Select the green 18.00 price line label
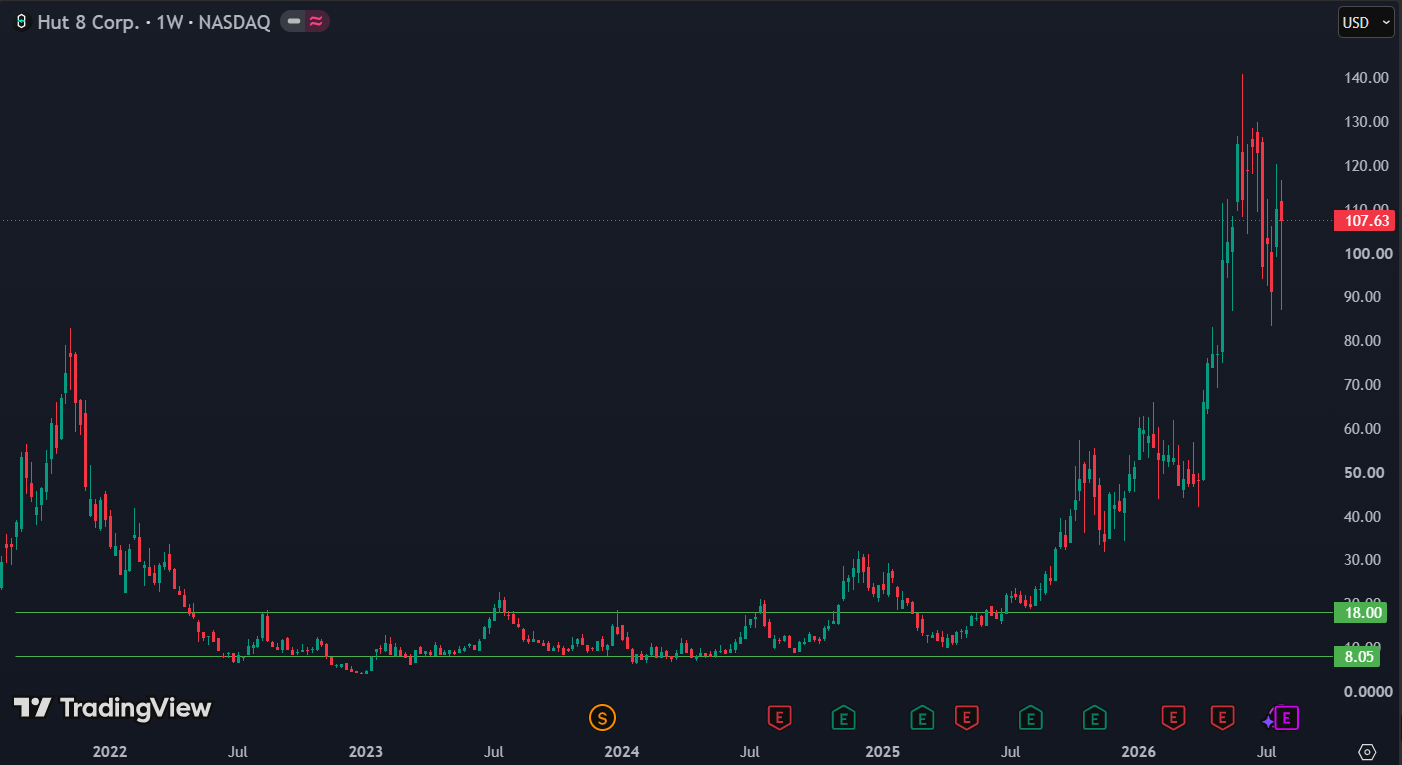 [1360, 613]
